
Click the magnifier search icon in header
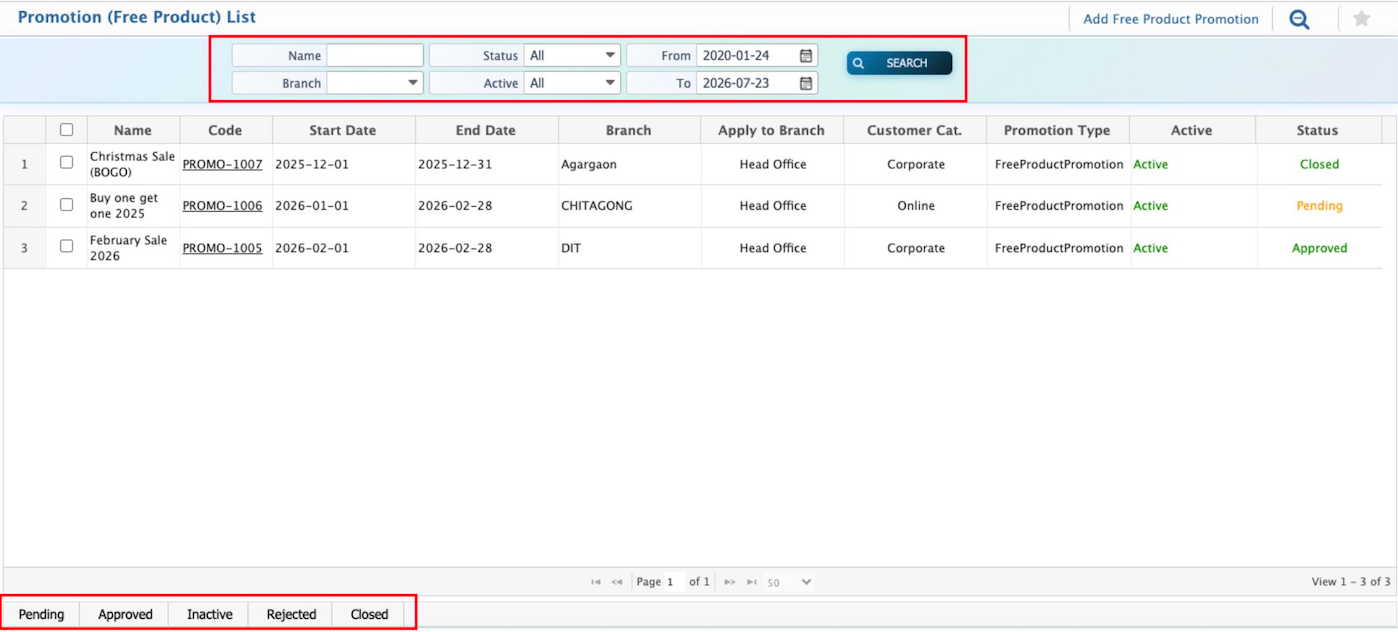(1299, 19)
